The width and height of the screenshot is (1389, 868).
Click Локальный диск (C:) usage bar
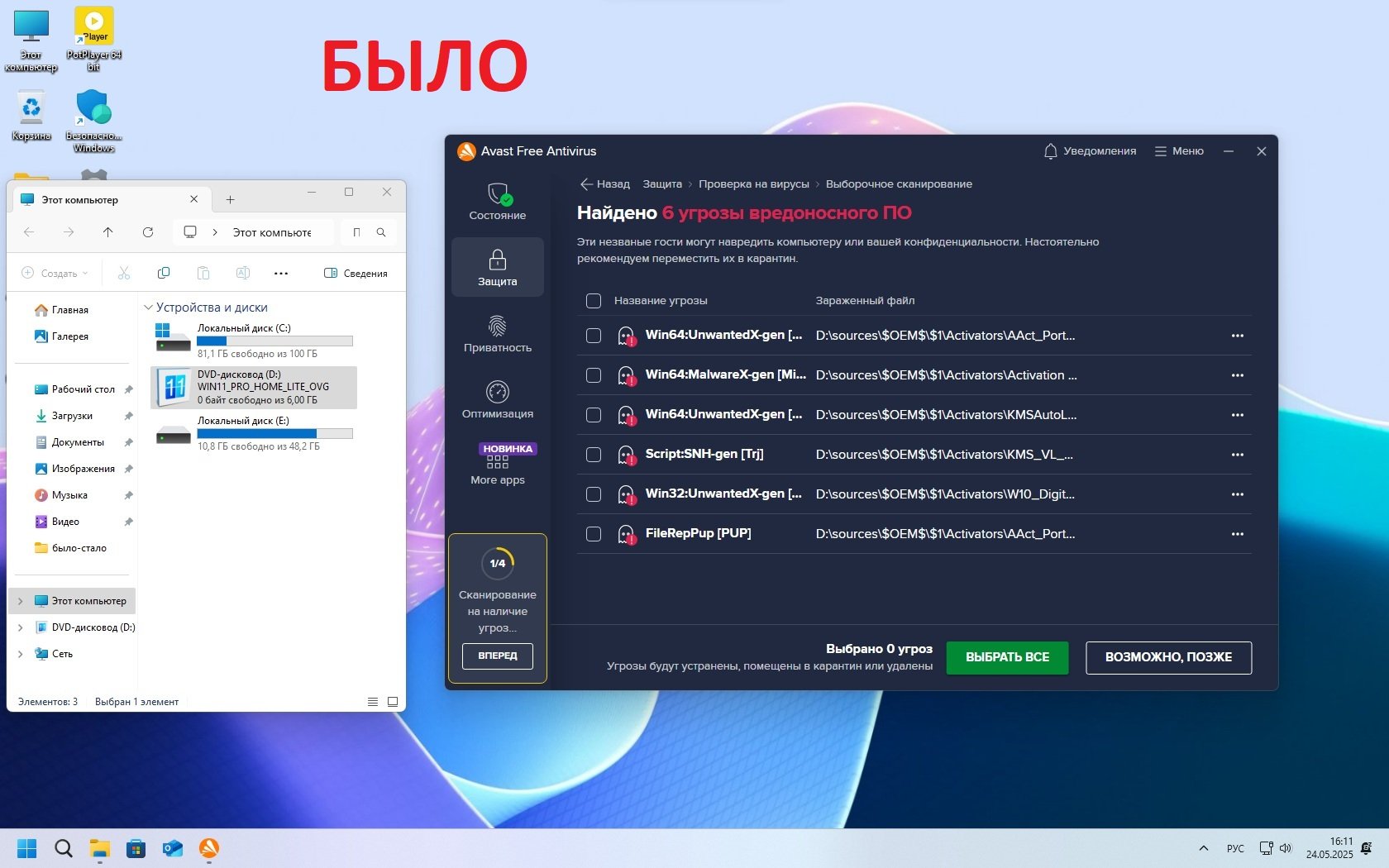coord(274,341)
